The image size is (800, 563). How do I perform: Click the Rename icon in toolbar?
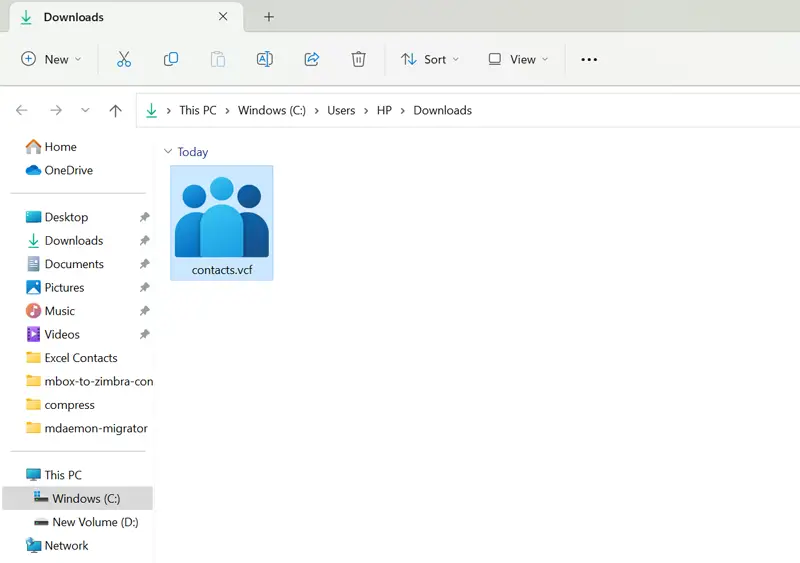point(264,60)
